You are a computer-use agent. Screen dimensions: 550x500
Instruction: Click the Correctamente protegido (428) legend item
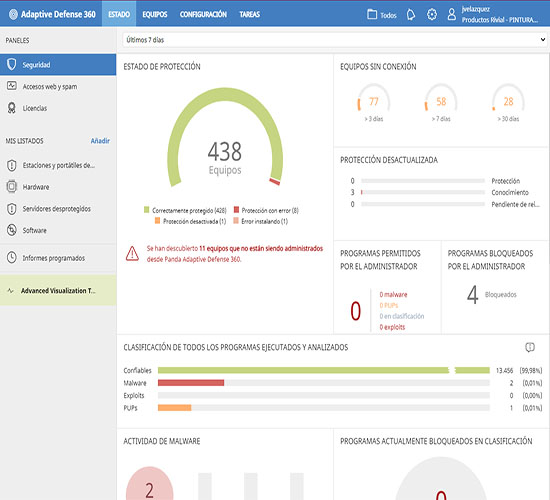pos(185,210)
